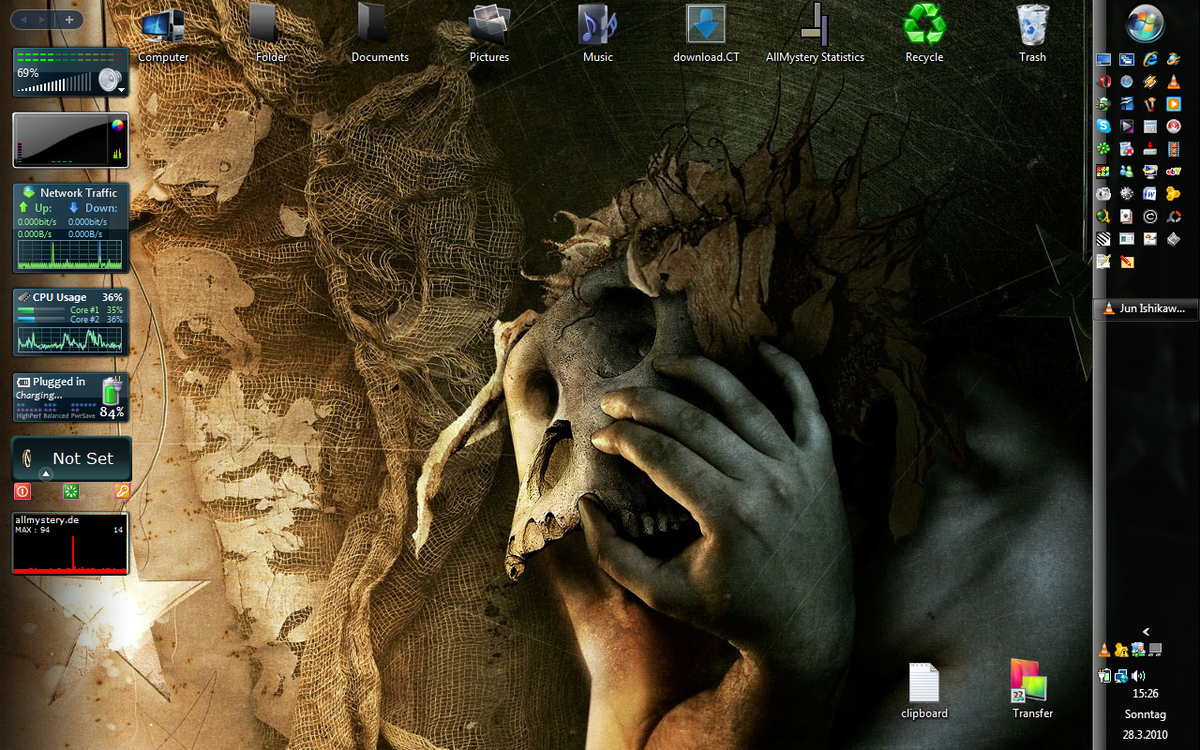Open the Solitaire cards icon in quick launch
This screenshot has width=1200, height=750.
click(x=1127, y=216)
